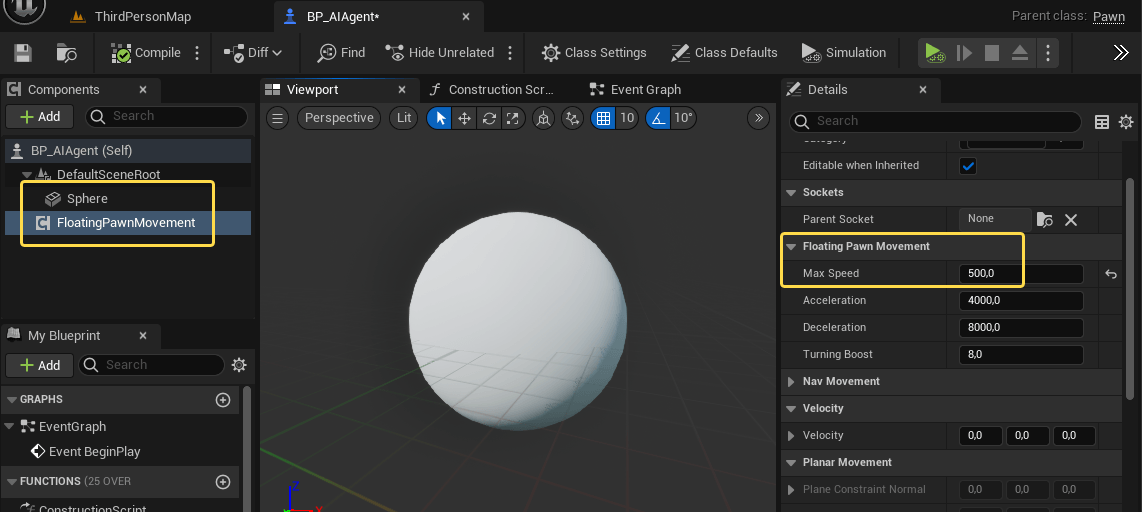Click the Stop square playback icon
The width and height of the screenshot is (1142, 512).
tap(991, 52)
